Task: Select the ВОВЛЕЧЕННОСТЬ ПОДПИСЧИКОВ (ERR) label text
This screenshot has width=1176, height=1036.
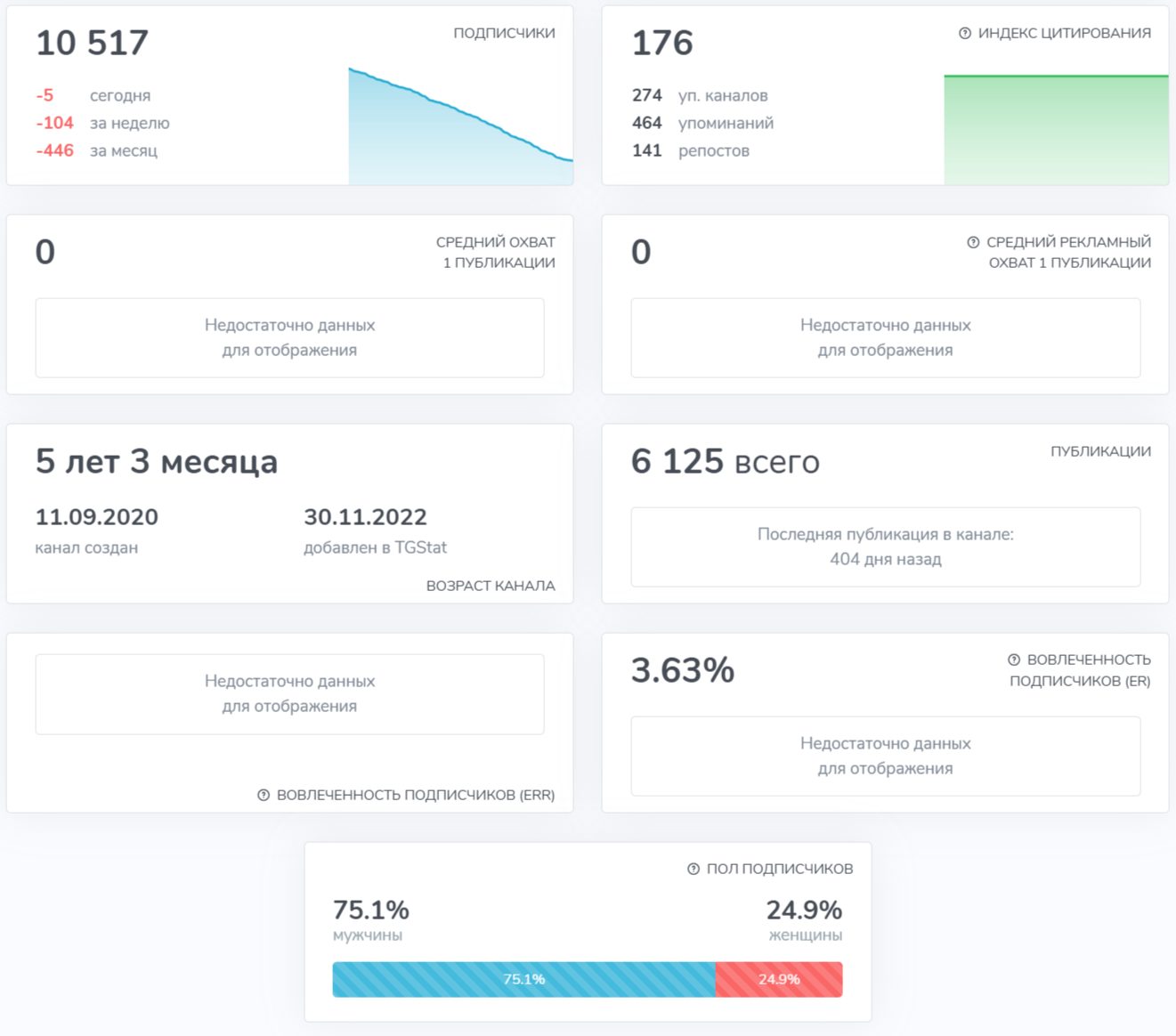Action: coord(416,795)
